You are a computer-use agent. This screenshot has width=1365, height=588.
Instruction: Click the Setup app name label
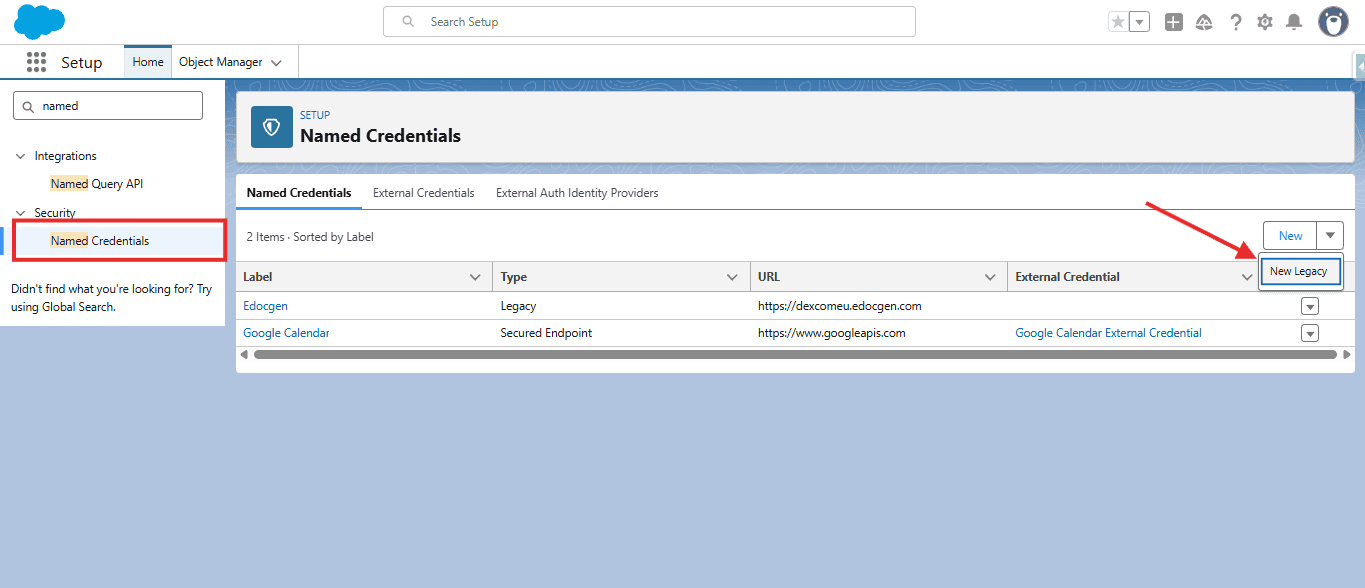(x=81, y=62)
